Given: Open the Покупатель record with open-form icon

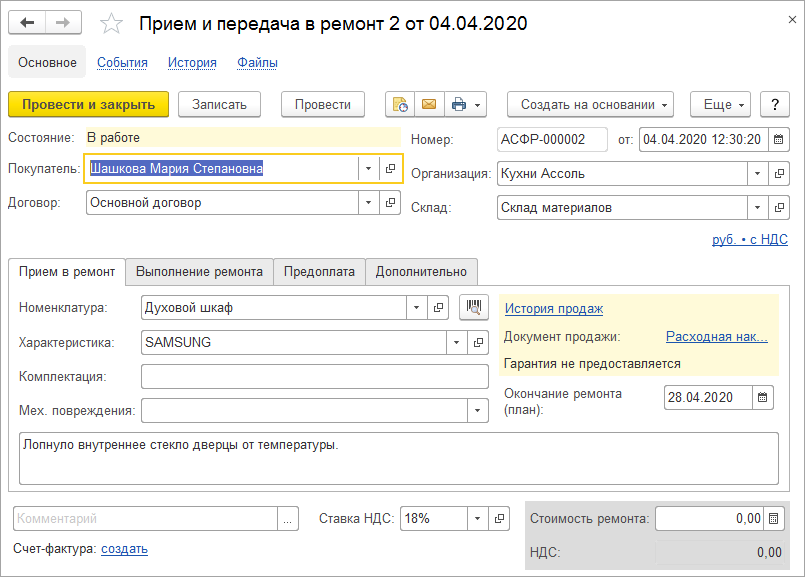Looking at the screenshot, I should pyautogui.click(x=390, y=169).
